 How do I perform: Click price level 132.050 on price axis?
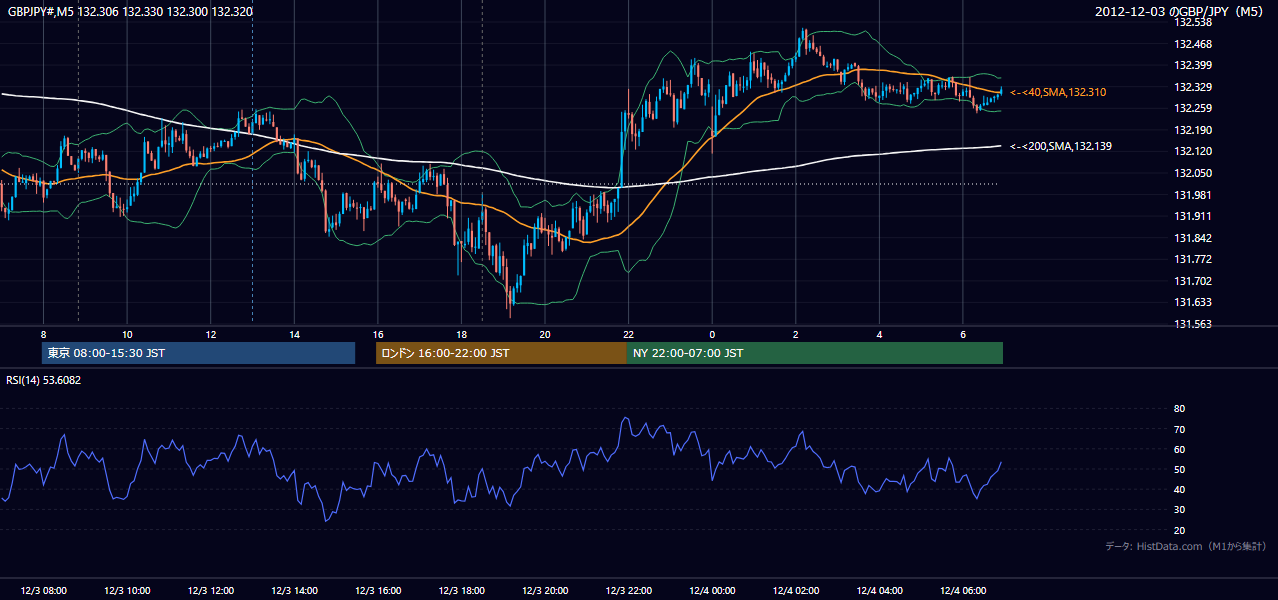click(1193, 173)
